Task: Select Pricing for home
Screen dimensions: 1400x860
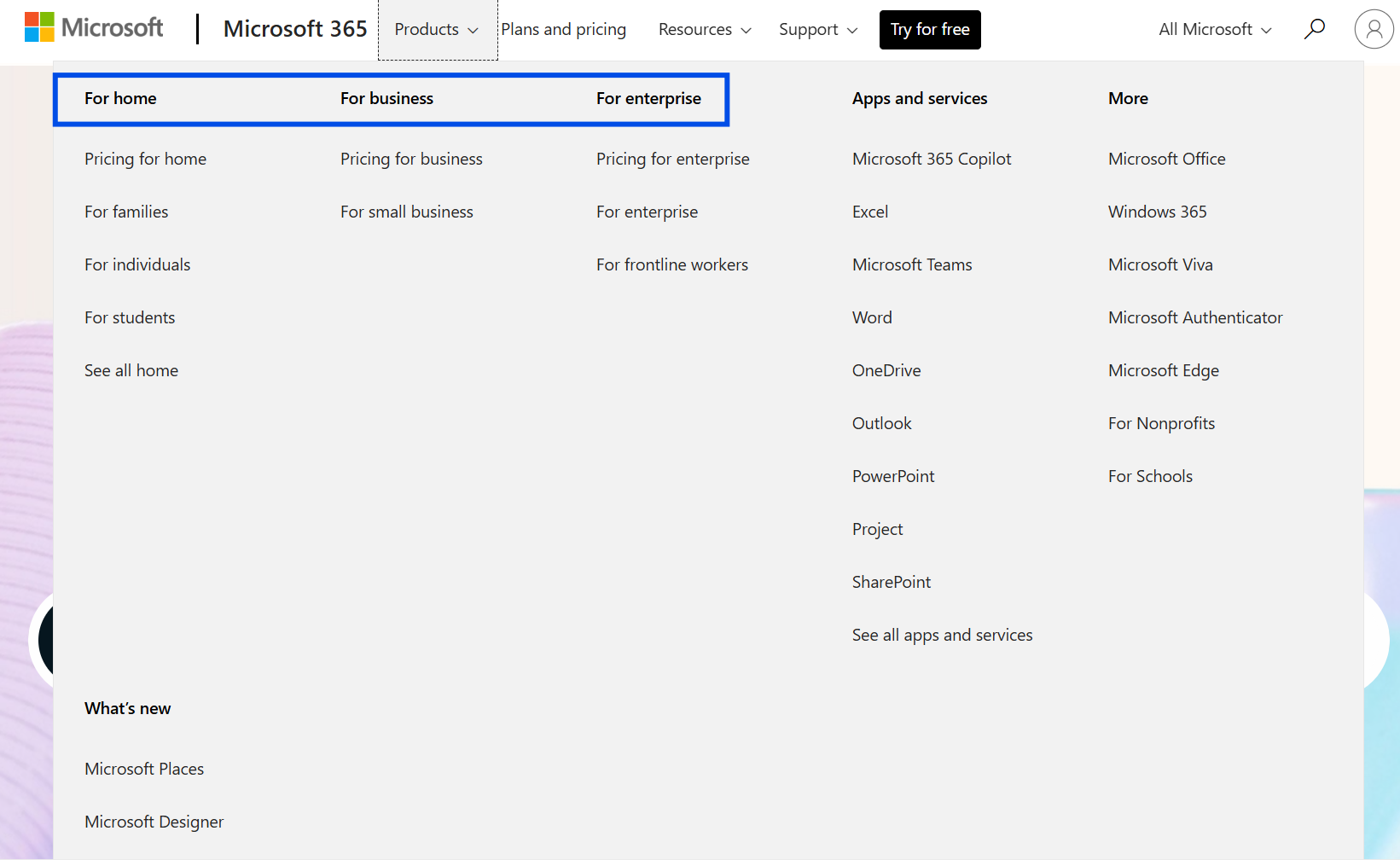Action: (145, 159)
